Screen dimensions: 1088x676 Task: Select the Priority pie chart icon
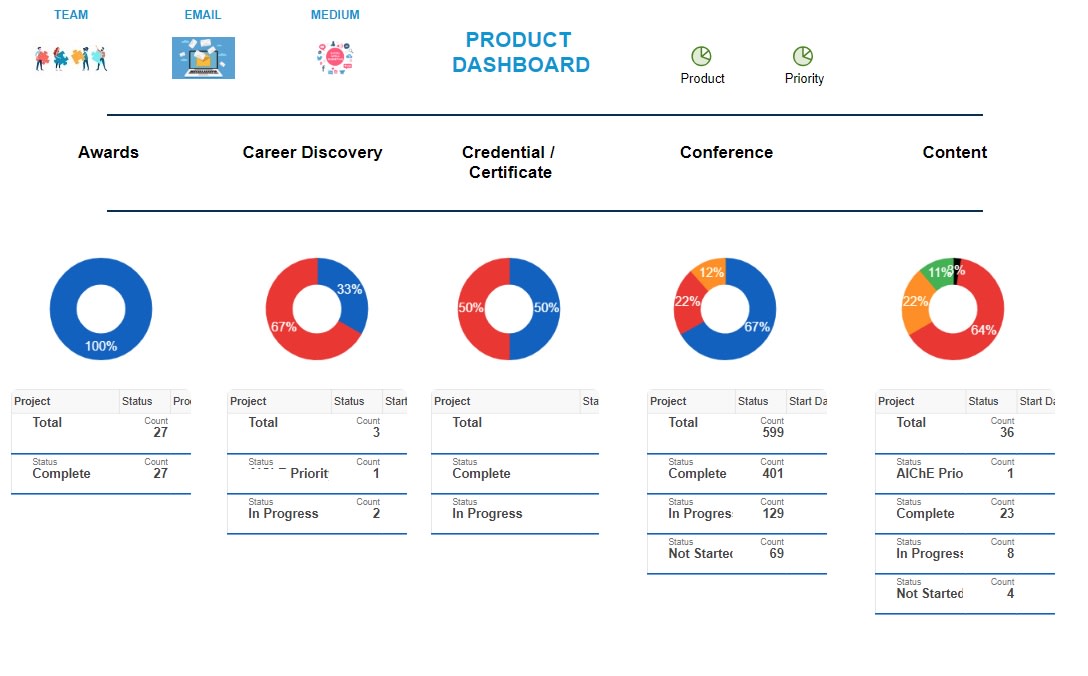tap(803, 55)
